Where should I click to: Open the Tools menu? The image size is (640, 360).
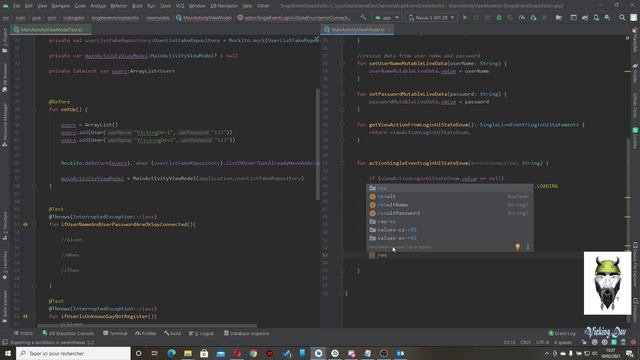click(x=165, y=6)
